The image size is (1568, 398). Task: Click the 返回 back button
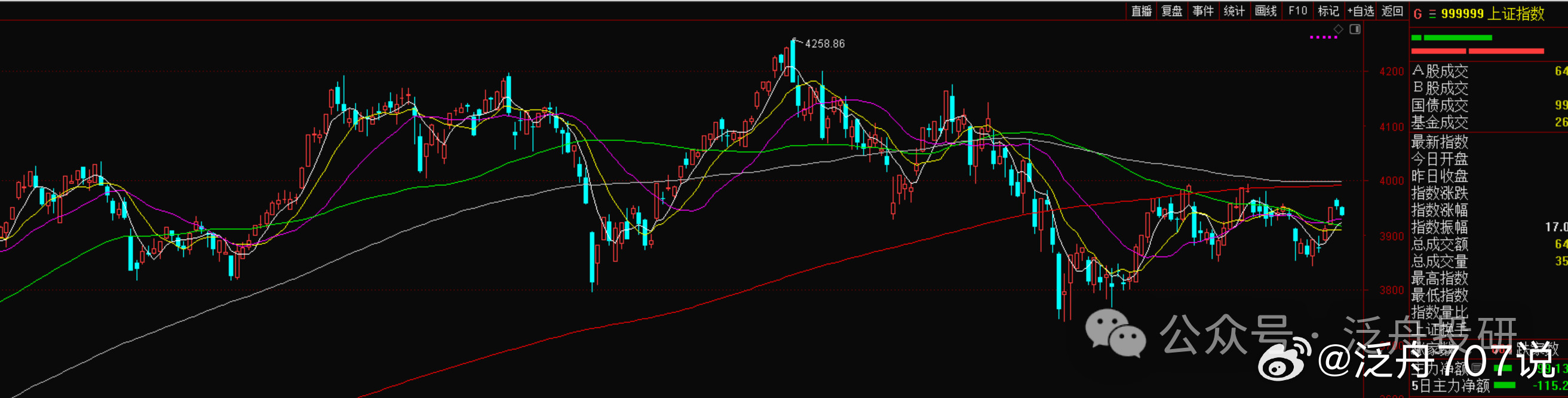(x=1392, y=11)
